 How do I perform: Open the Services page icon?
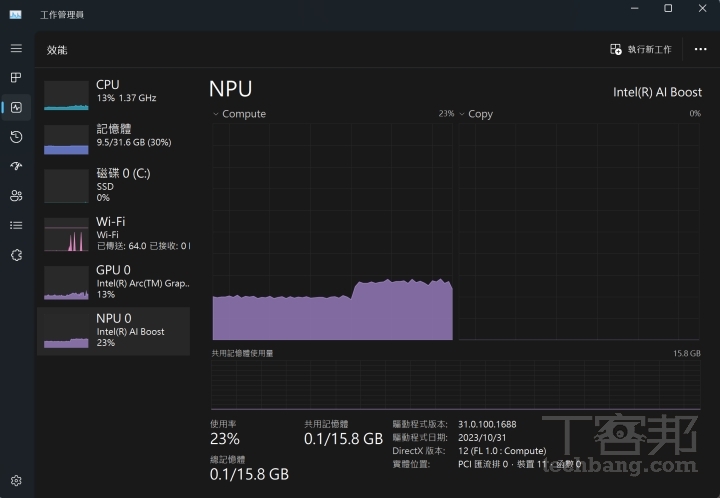click(x=16, y=255)
